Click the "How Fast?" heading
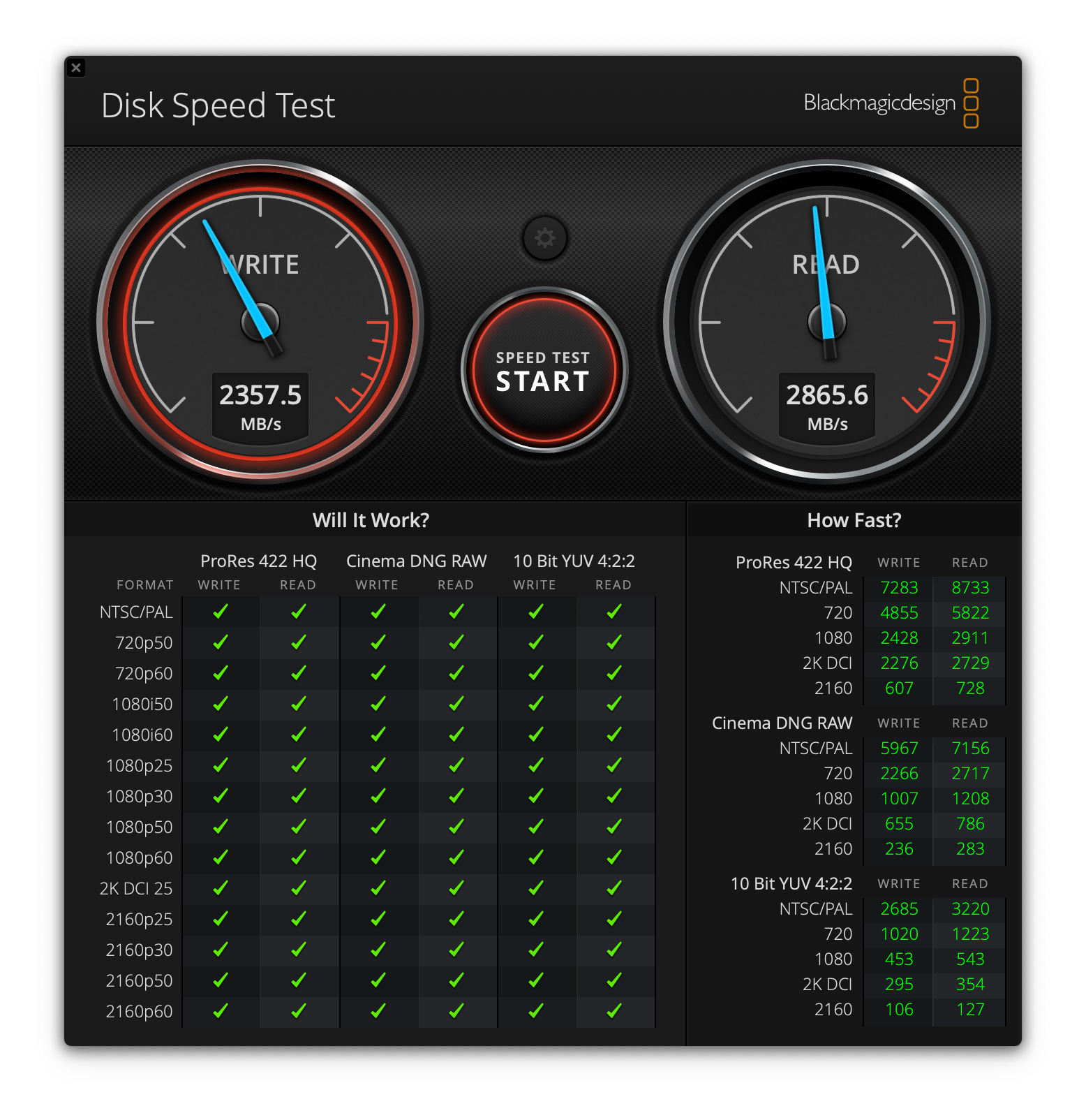 854,520
